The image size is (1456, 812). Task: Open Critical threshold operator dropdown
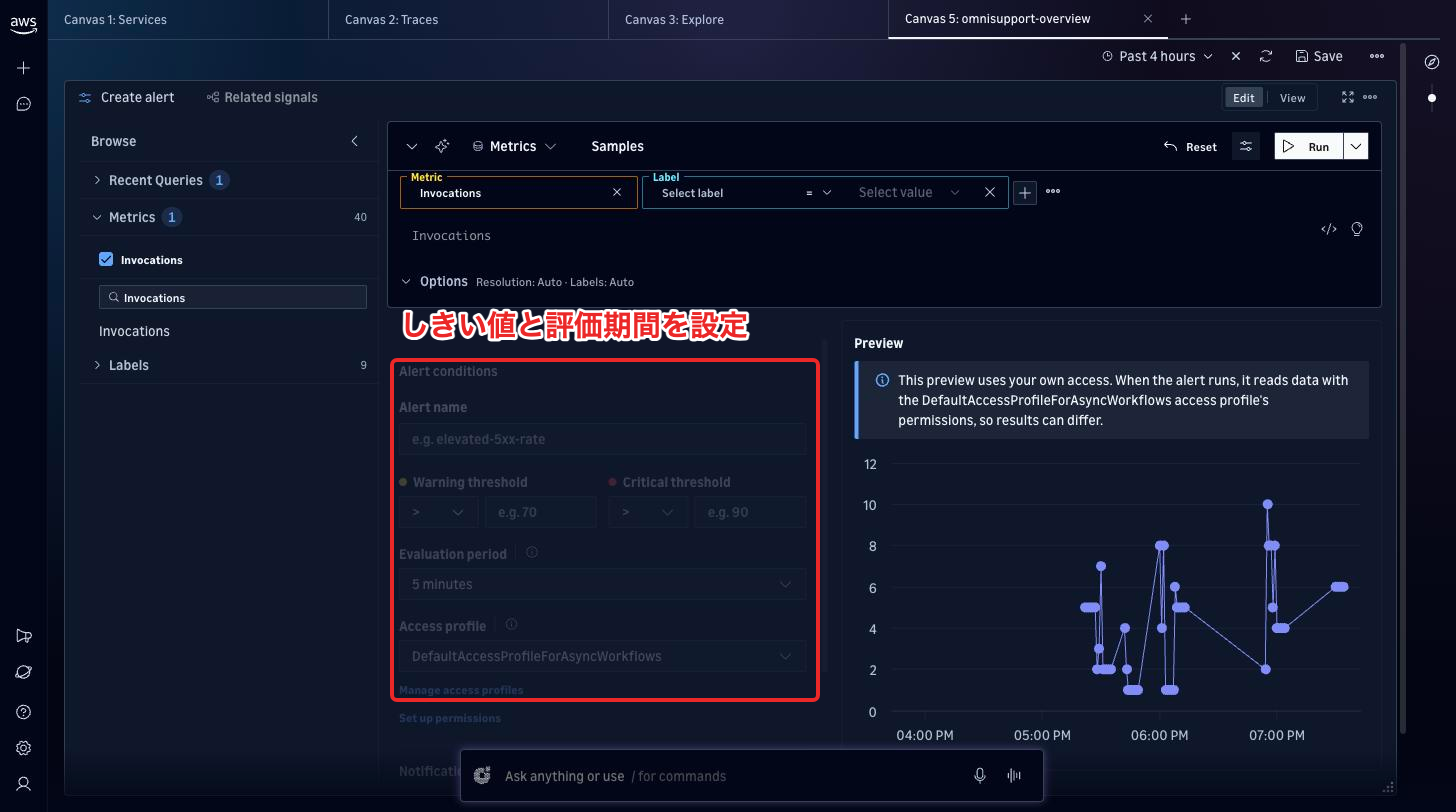click(x=648, y=512)
